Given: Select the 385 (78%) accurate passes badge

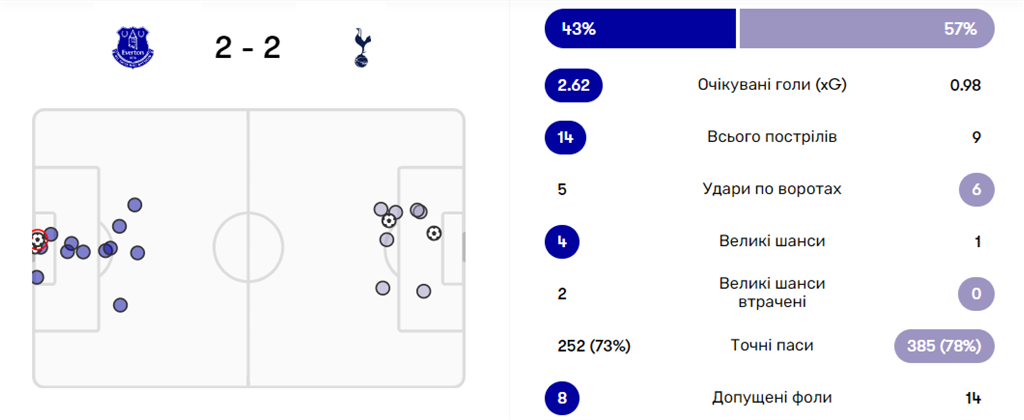Looking at the screenshot, I should click(x=944, y=346).
